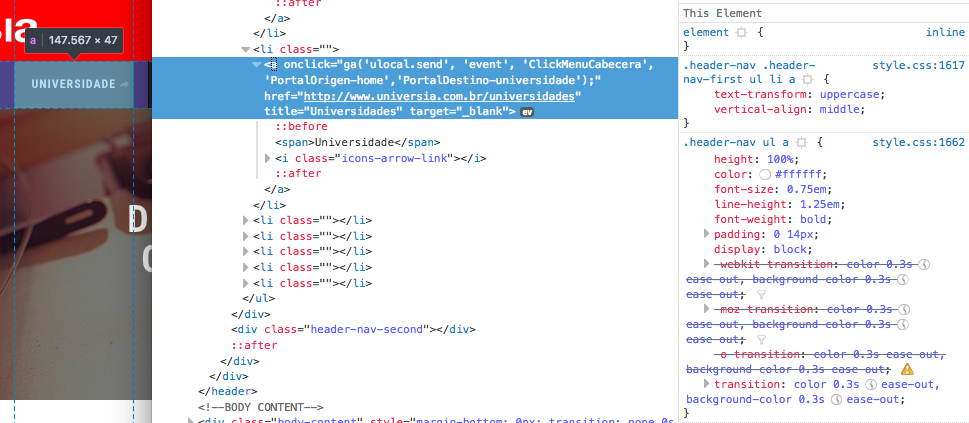Click the 'inline' source label
Screen dimensions: 969x423
coord(945,32)
